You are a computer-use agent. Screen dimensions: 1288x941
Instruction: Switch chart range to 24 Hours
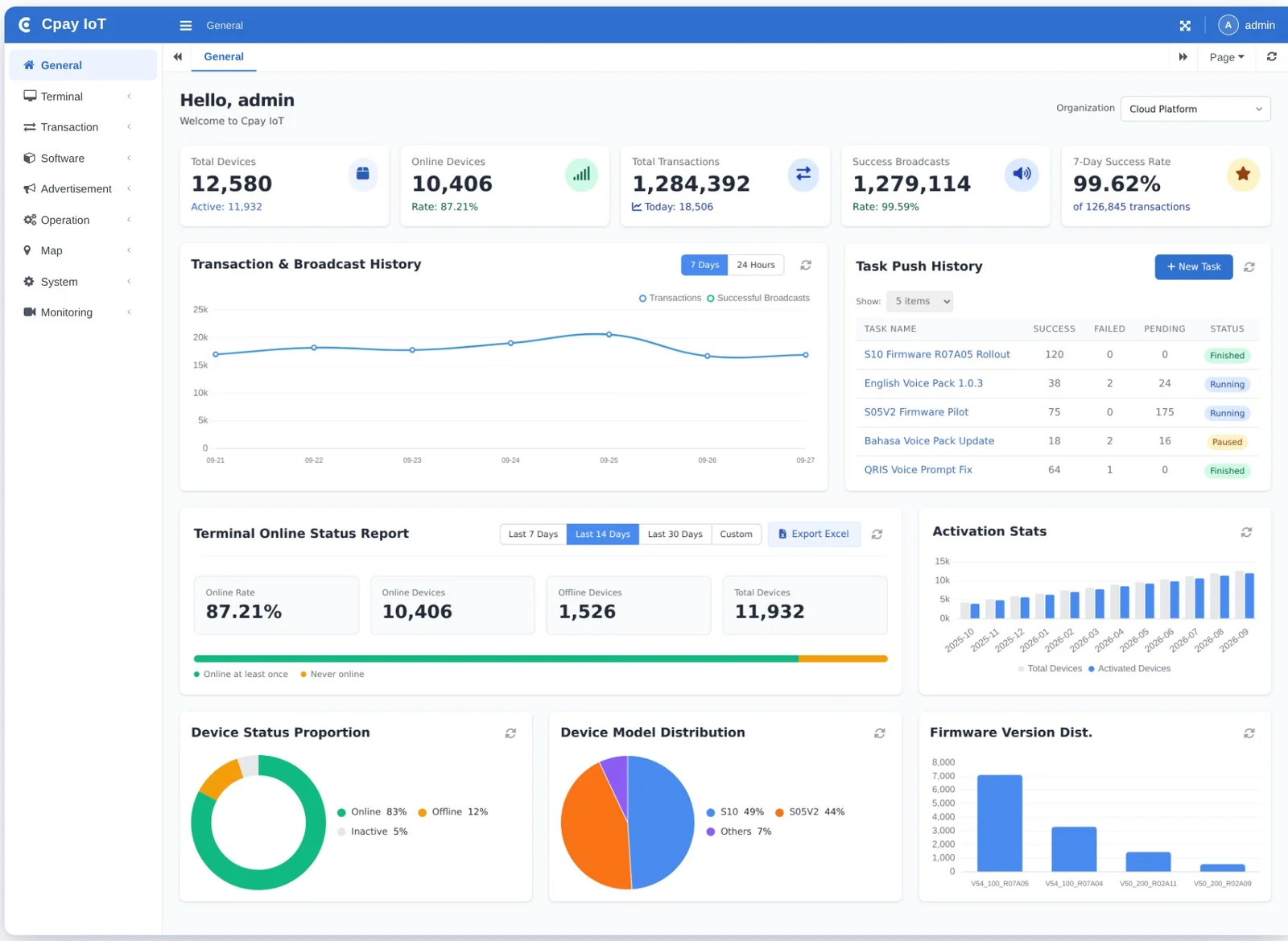pos(756,265)
